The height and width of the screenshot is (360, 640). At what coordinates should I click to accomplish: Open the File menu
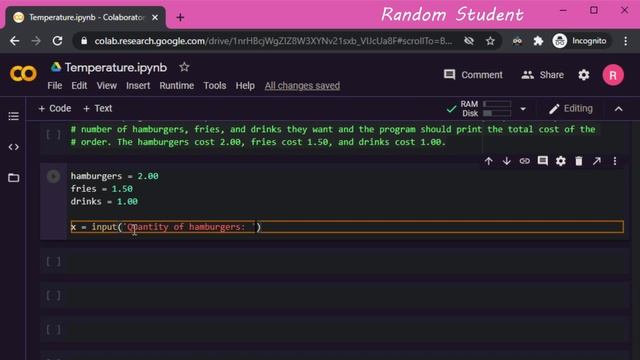click(x=55, y=86)
